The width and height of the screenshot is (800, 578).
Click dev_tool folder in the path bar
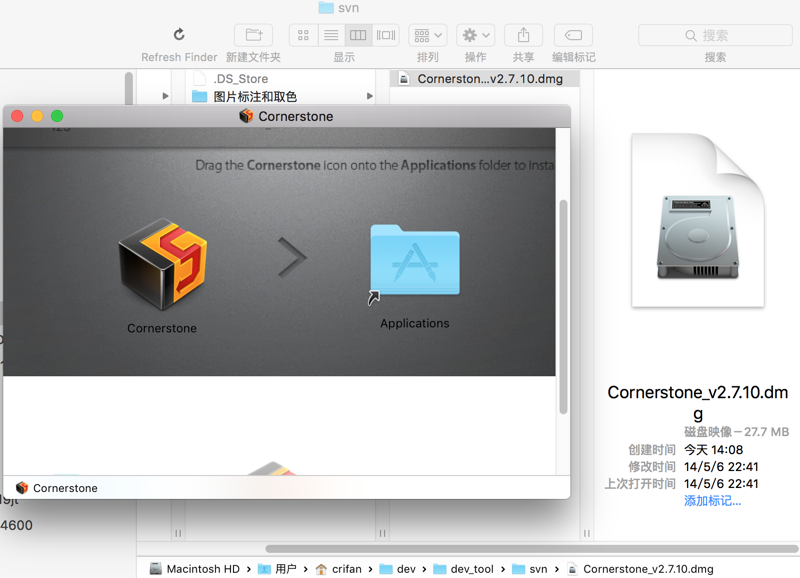[x=463, y=569]
